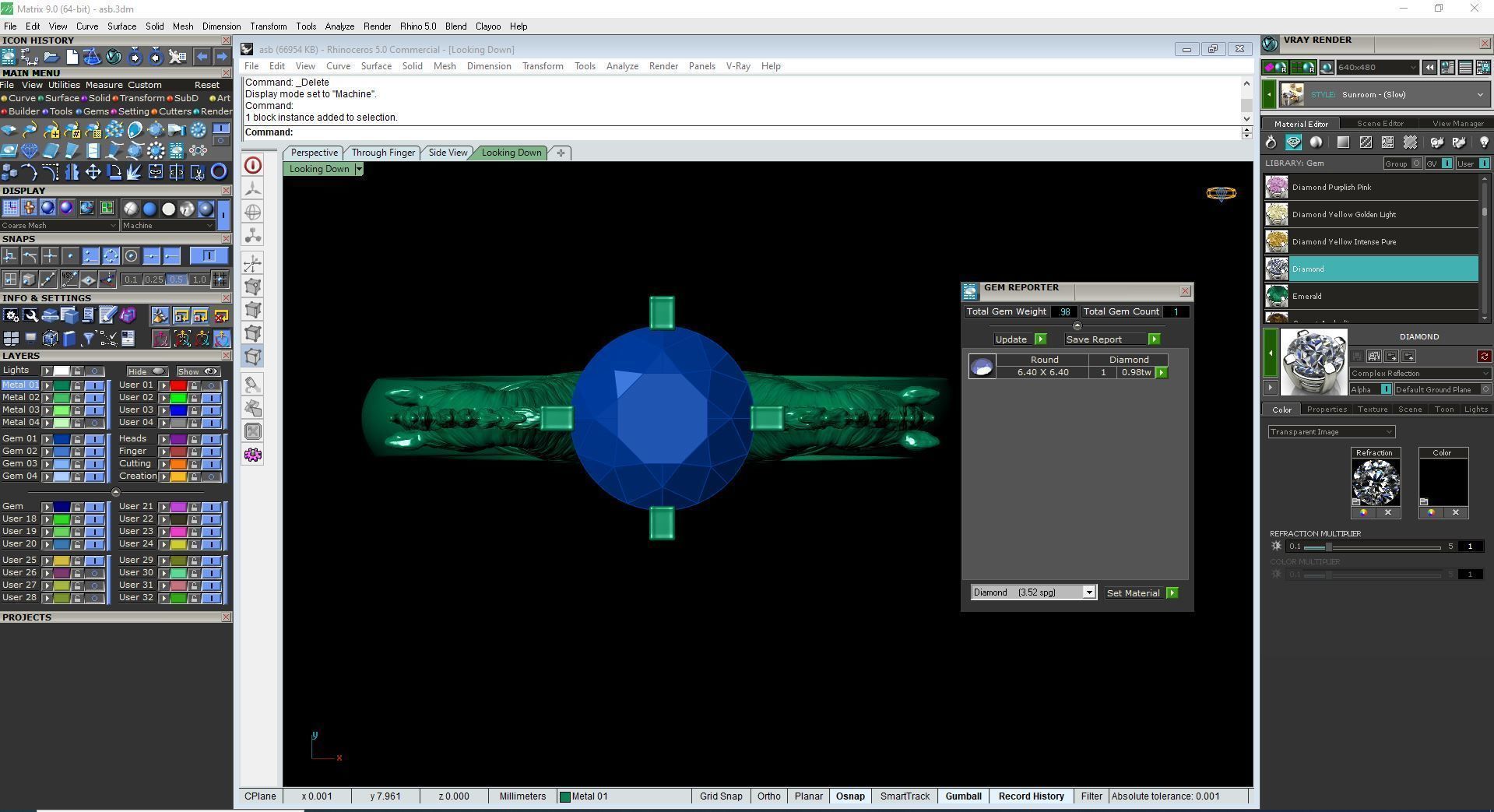Click the Show layers button

[198, 372]
